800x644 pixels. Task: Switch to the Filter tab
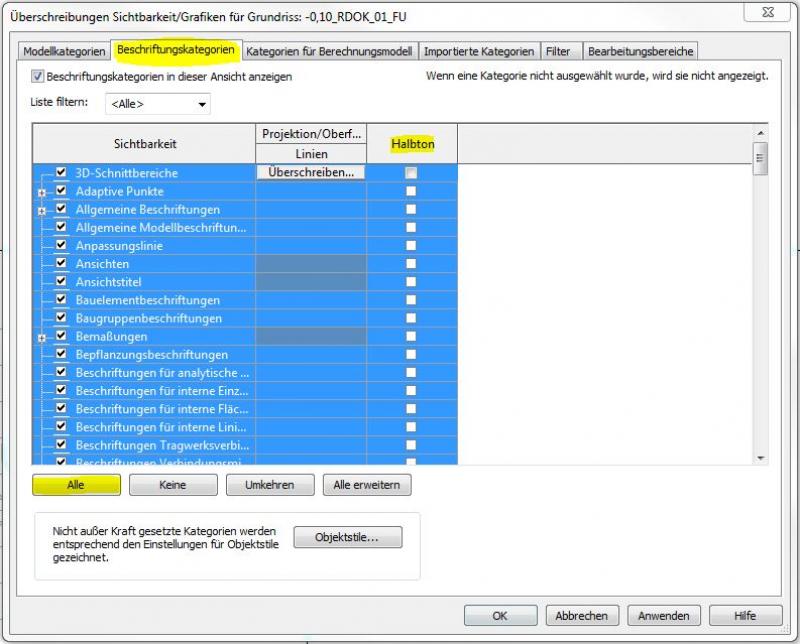point(558,51)
